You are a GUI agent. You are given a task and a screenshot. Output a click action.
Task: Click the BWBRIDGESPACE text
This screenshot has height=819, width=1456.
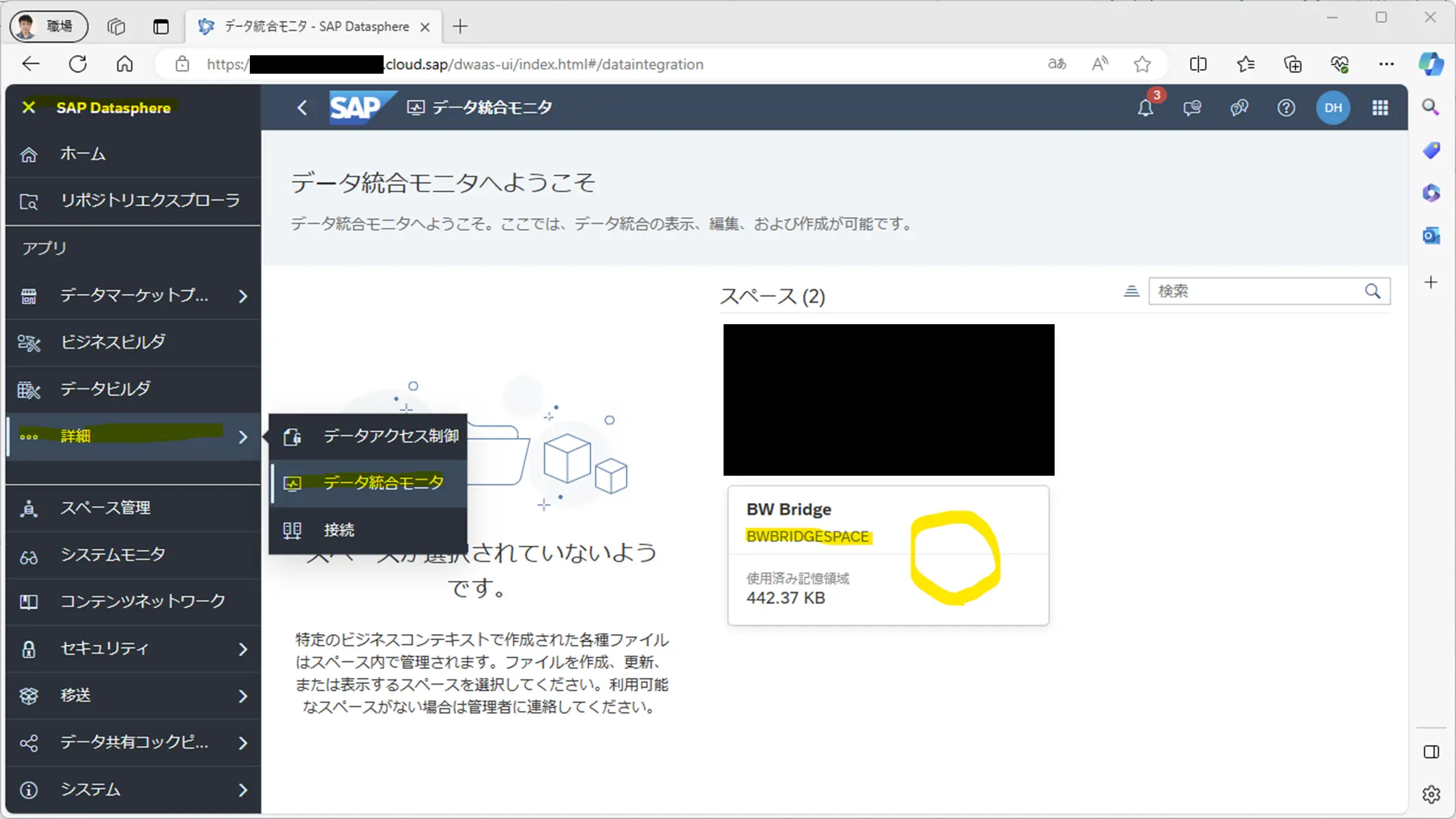click(x=808, y=536)
